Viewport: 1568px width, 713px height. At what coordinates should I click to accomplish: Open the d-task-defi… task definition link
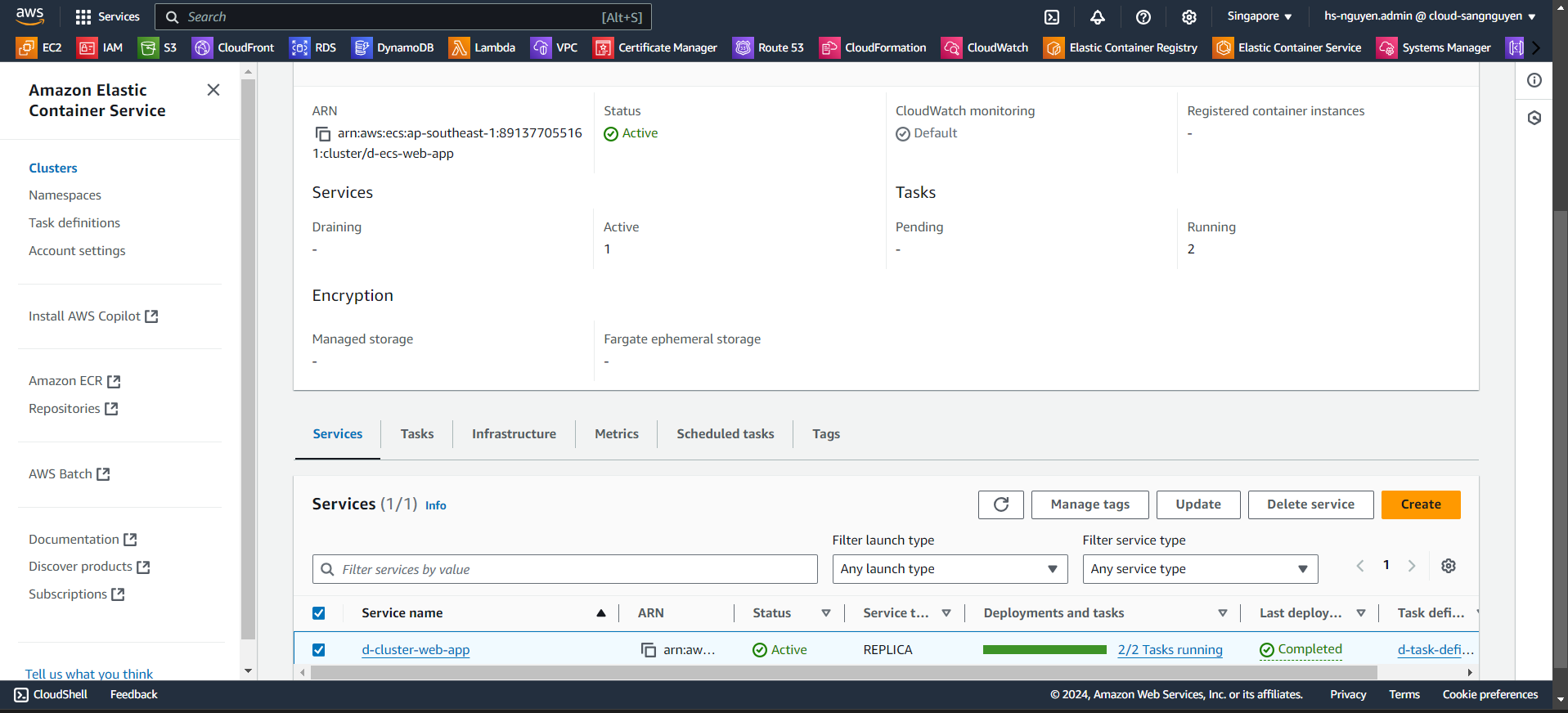click(1435, 650)
